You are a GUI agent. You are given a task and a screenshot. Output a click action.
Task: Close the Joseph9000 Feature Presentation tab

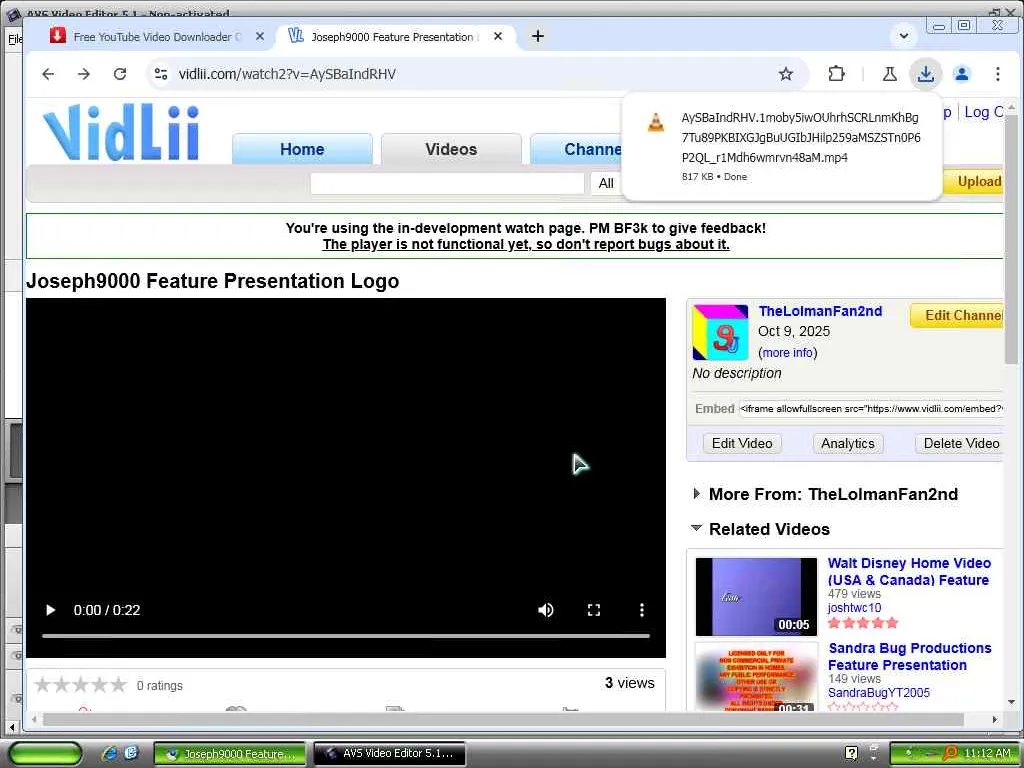point(498,37)
